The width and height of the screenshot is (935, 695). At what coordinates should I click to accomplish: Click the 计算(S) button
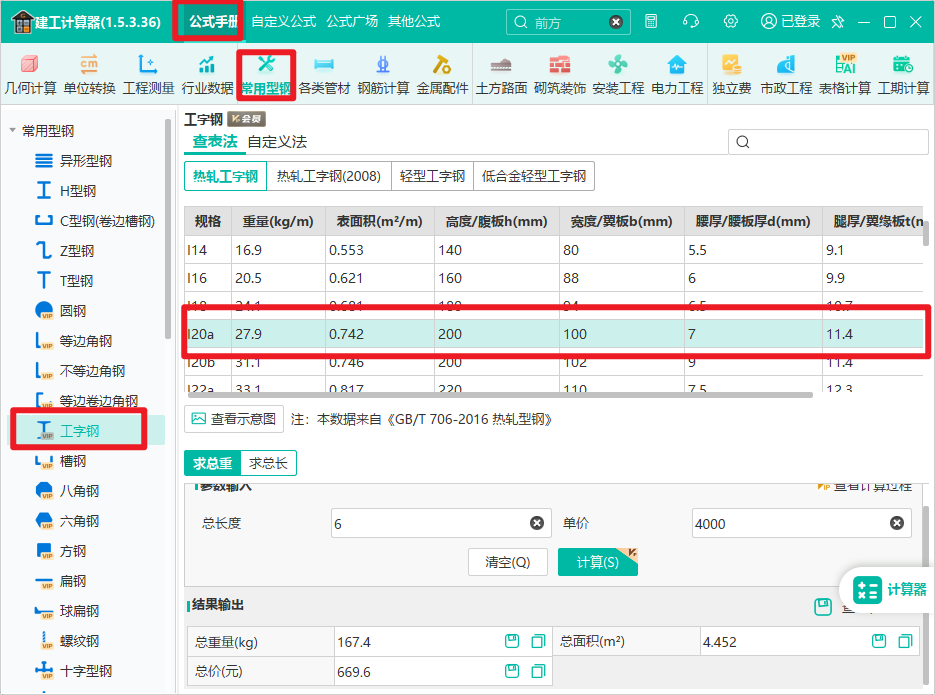click(x=597, y=562)
